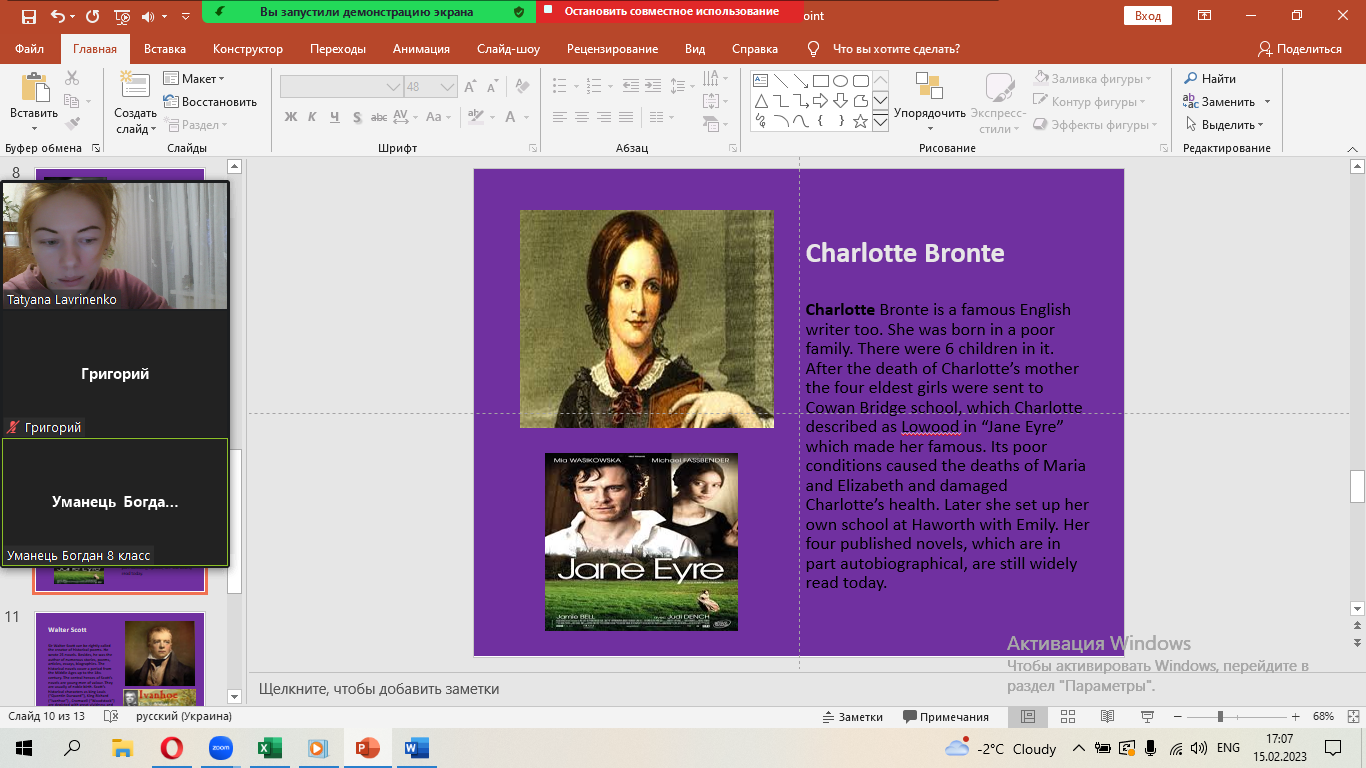Click Остановить совместное использование button
The width and height of the screenshot is (1366, 768).
[669, 12]
